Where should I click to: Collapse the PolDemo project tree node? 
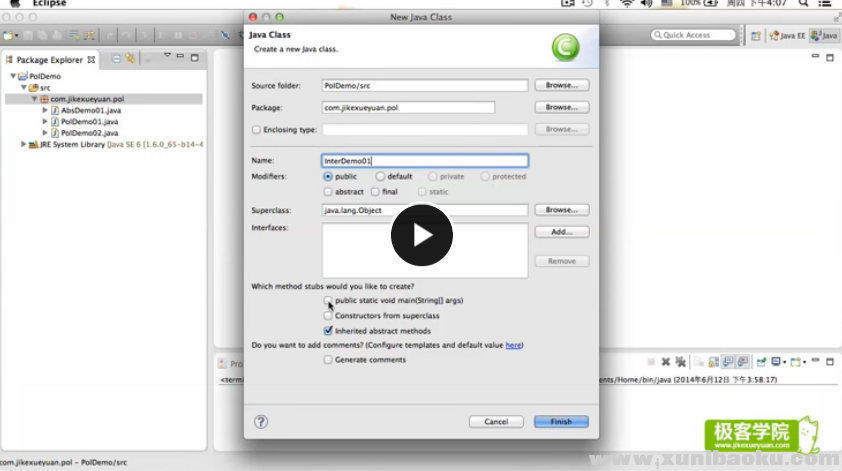tap(12, 76)
